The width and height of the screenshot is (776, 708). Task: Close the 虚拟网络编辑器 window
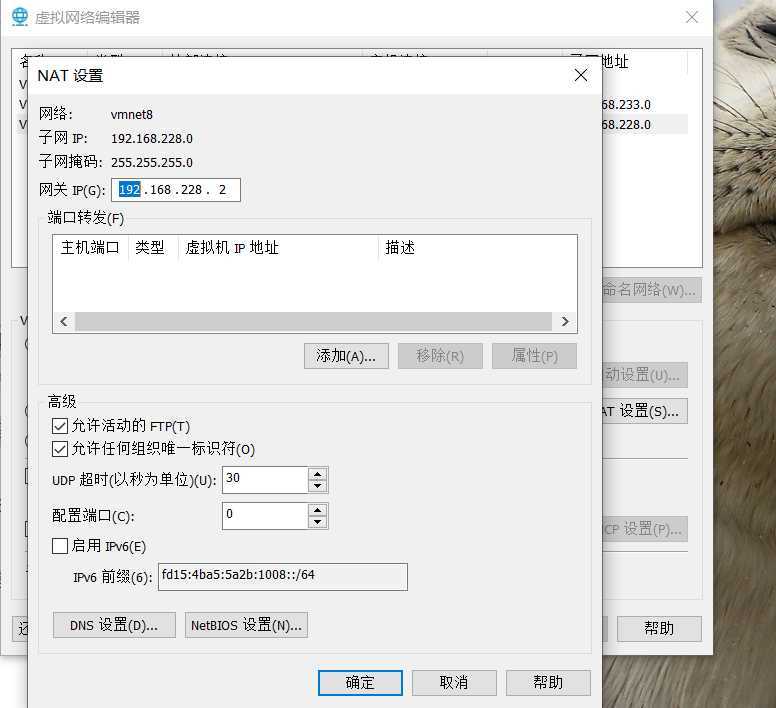691,17
